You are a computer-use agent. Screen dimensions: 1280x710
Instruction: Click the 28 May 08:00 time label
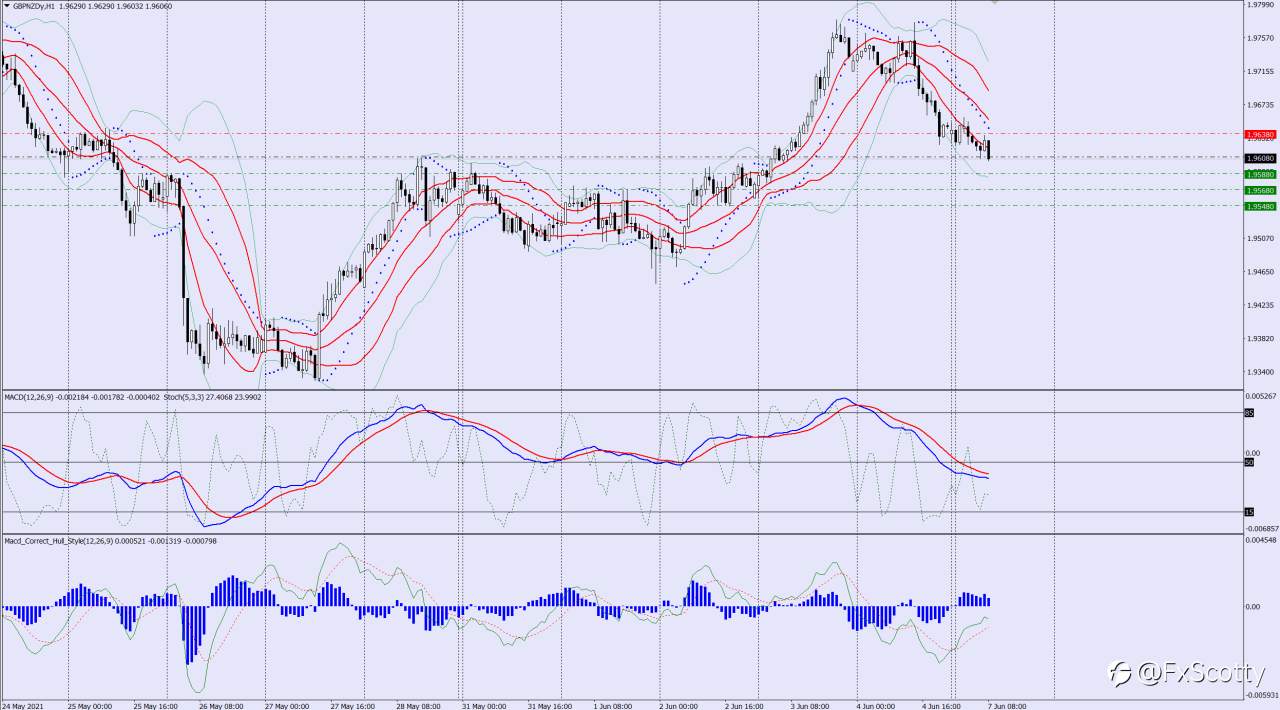pyautogui.click(x=419, y=704)
